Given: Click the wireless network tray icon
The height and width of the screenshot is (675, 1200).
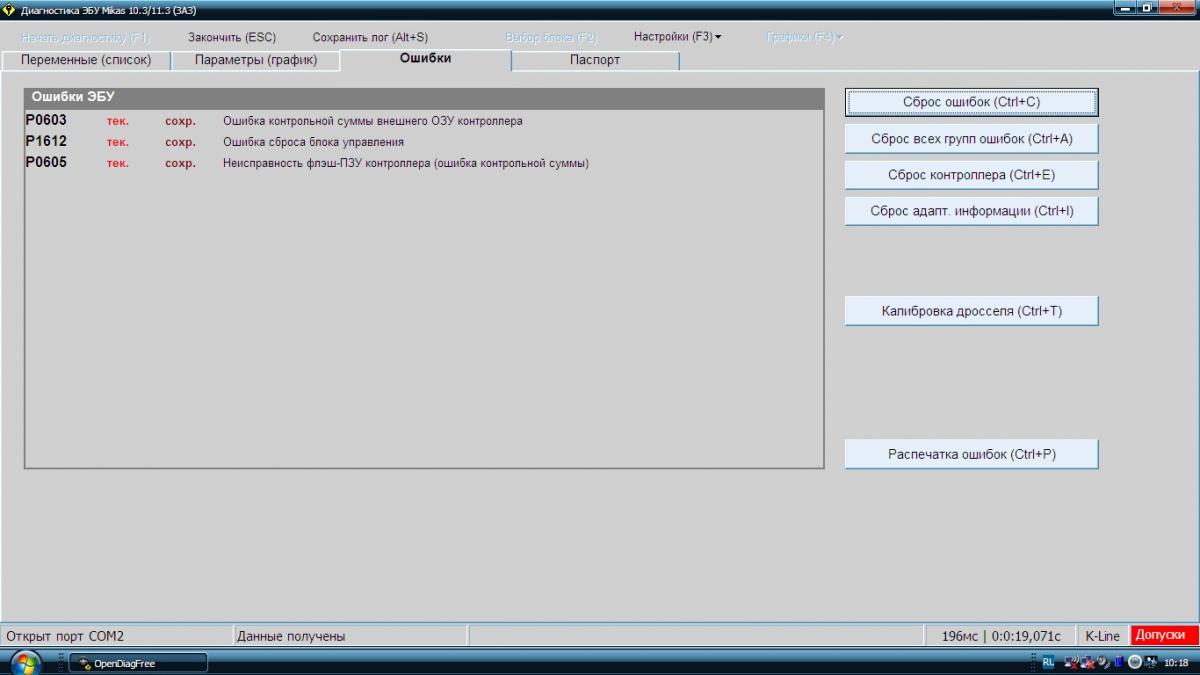Looking at the screenshot, I should (1071, 662).
